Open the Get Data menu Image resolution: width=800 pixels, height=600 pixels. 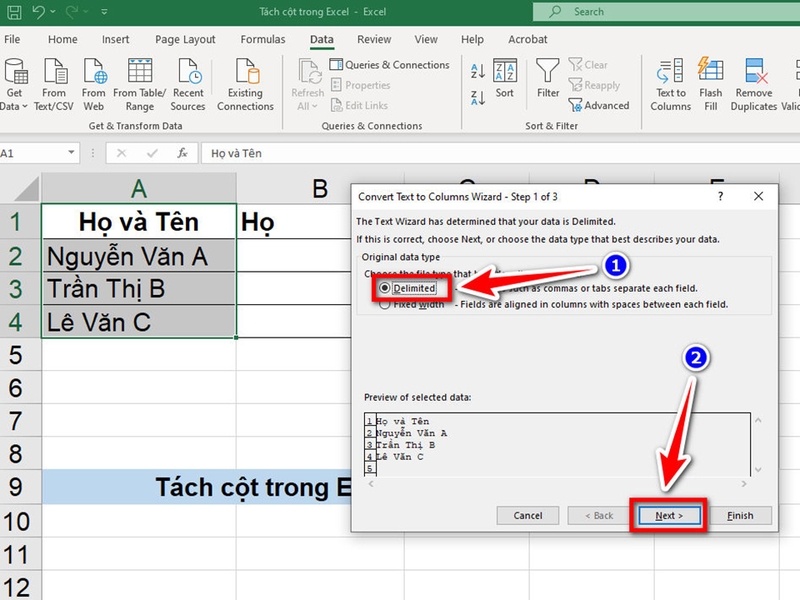point(14,84)
